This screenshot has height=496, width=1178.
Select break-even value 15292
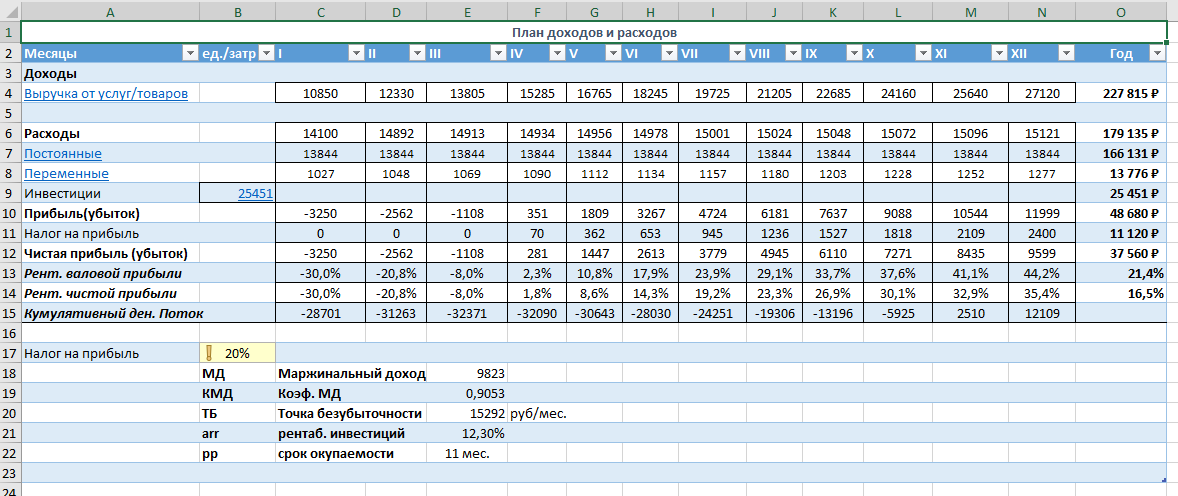[467, 413]
